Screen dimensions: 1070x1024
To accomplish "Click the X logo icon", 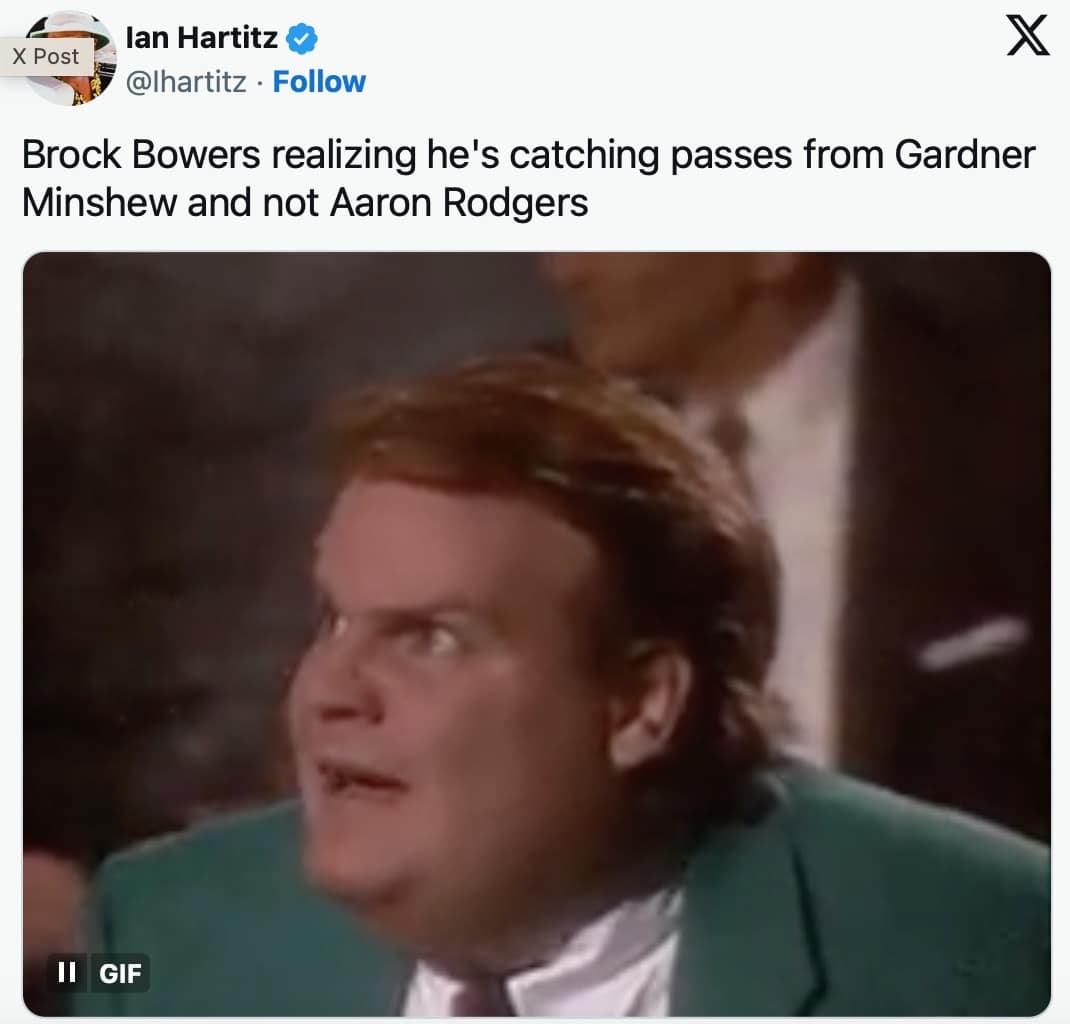I will [x=1028, y=36].
